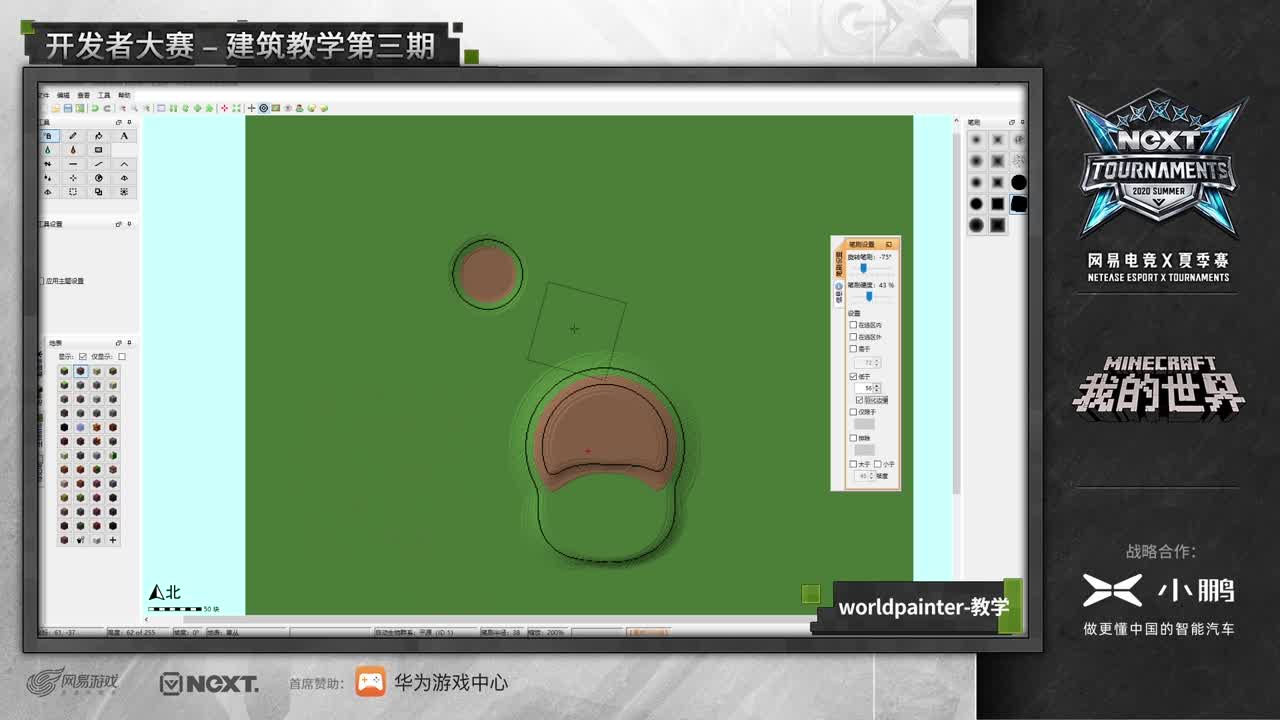
Task: Click the + button to add a custom terrain
Action: pos(113,539)
